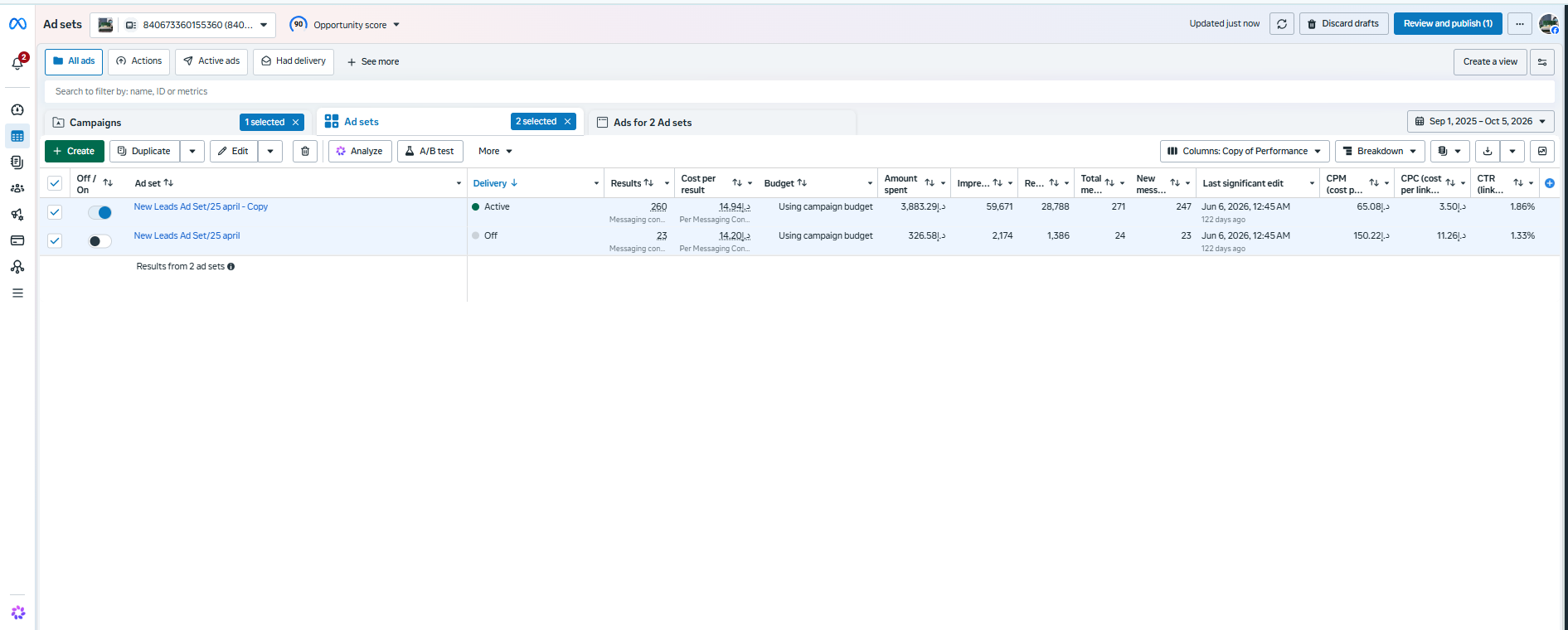Uncheck the New Leads Ad Set/25 april row checkbox
This screenshot has width=1568, height=630.
point(55,241)
